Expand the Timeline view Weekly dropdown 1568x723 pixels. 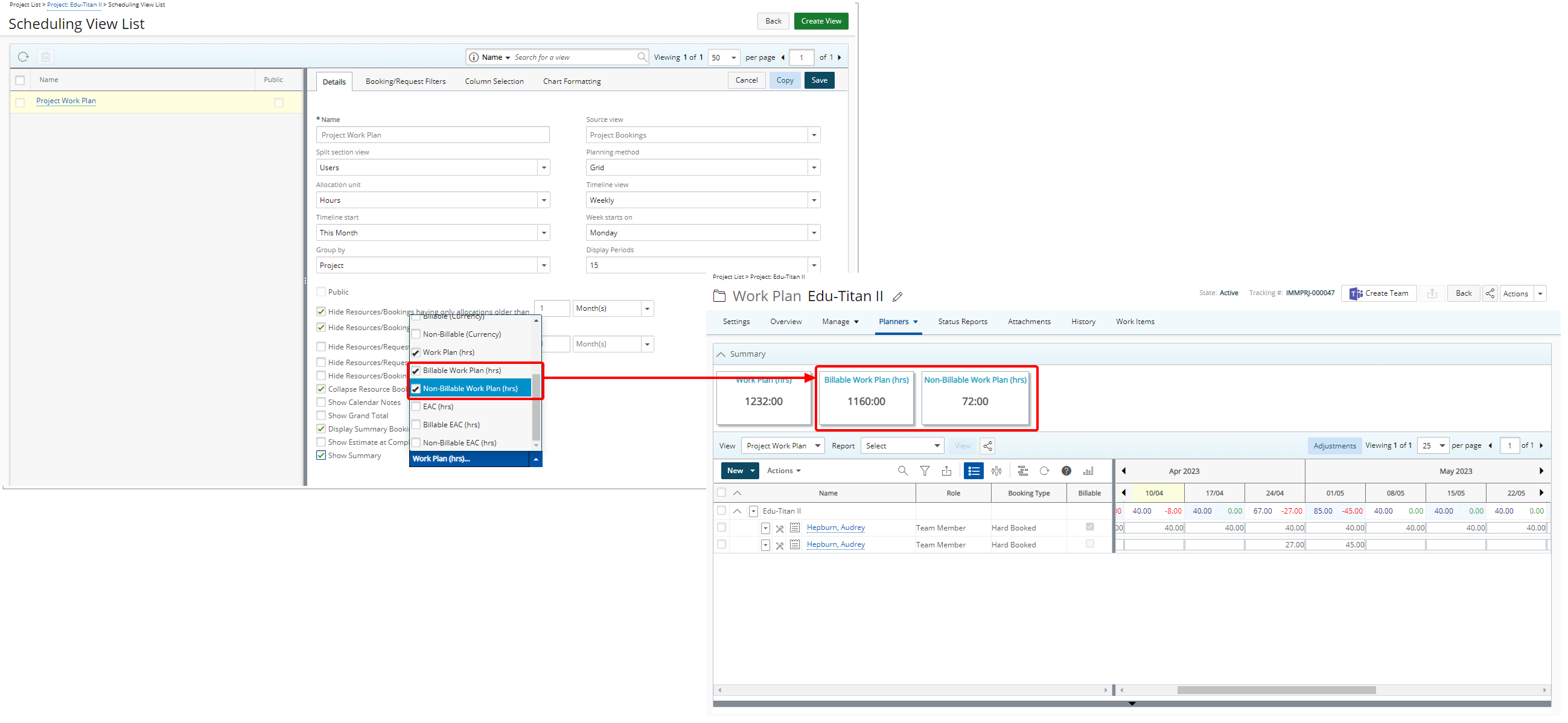pyautogui.click(x=813, y=200)
